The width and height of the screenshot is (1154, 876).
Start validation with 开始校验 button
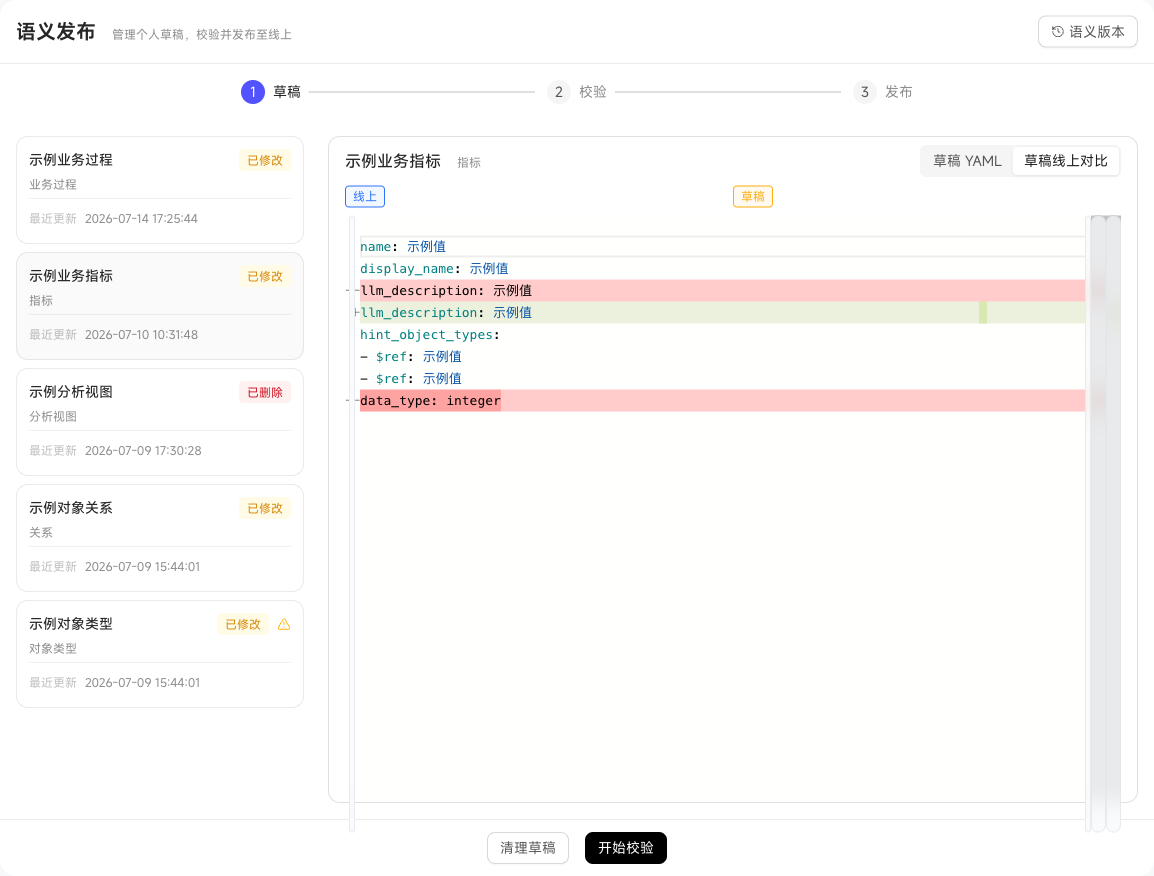[626, 848]
